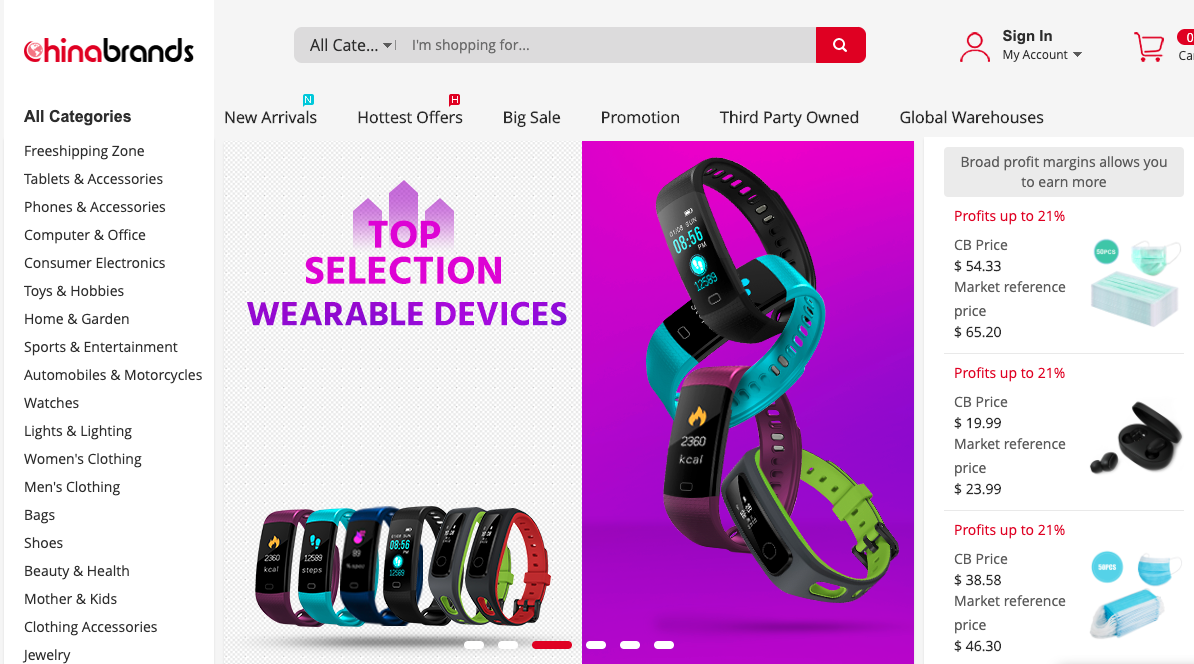
Task: Select the active red carousel indicator
Action: (551, 645)
